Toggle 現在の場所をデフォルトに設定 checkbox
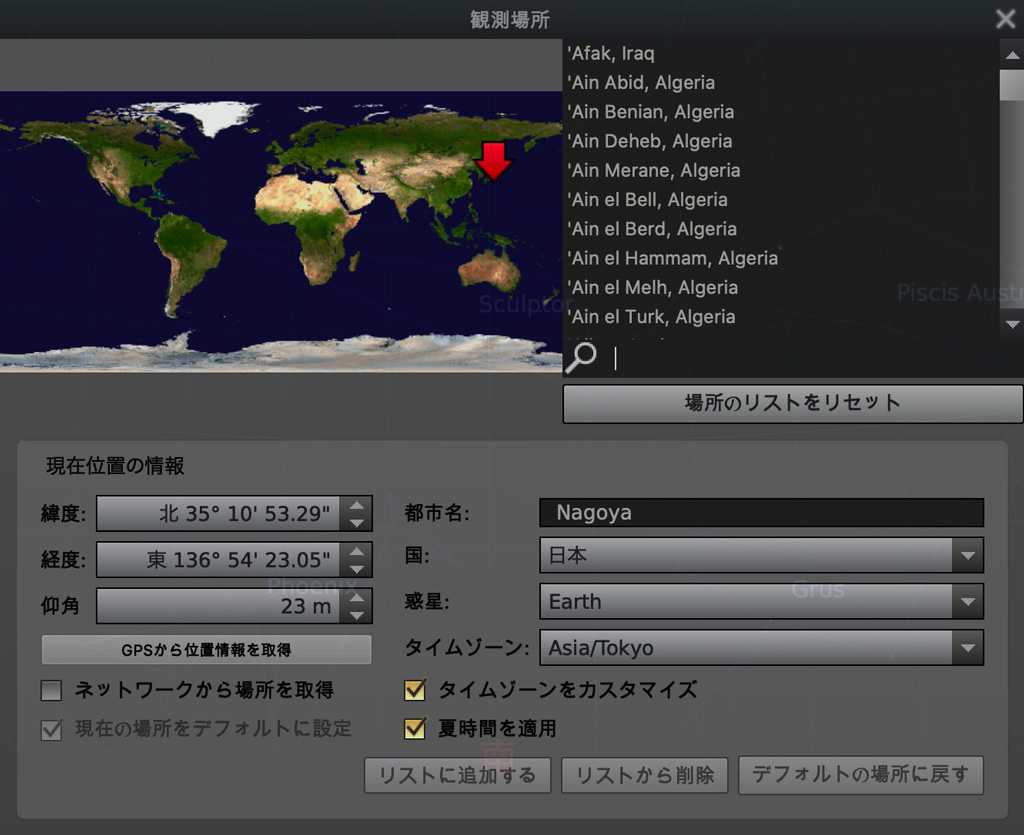This screenshot has height=835, width=1024. (x=52, y=729)
